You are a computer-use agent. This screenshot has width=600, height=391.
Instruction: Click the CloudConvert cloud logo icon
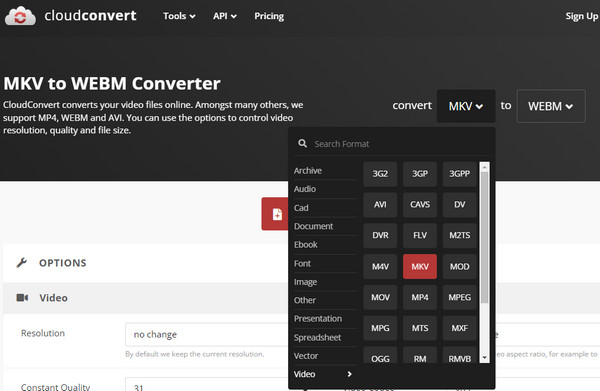point(20,16)
